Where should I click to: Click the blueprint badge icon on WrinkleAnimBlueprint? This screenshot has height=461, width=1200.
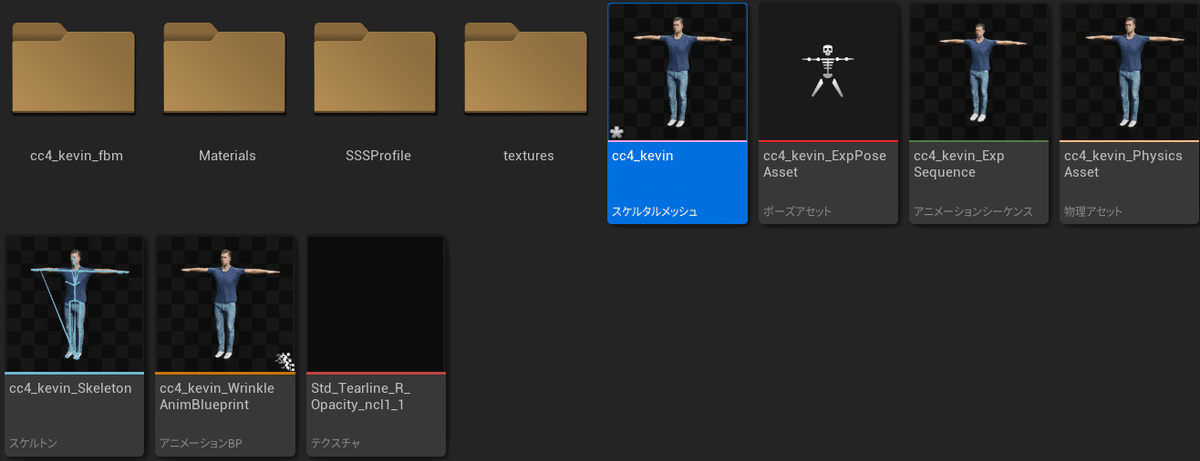pyautogui.click(x=284, y=361)
